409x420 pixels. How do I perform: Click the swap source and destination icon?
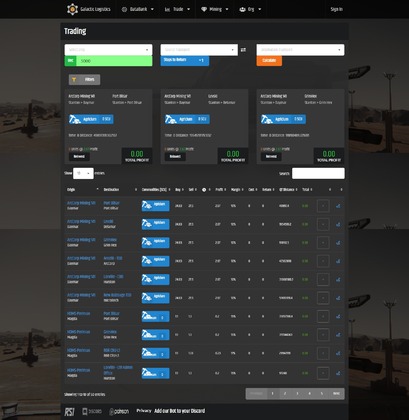tap(243, 50)
